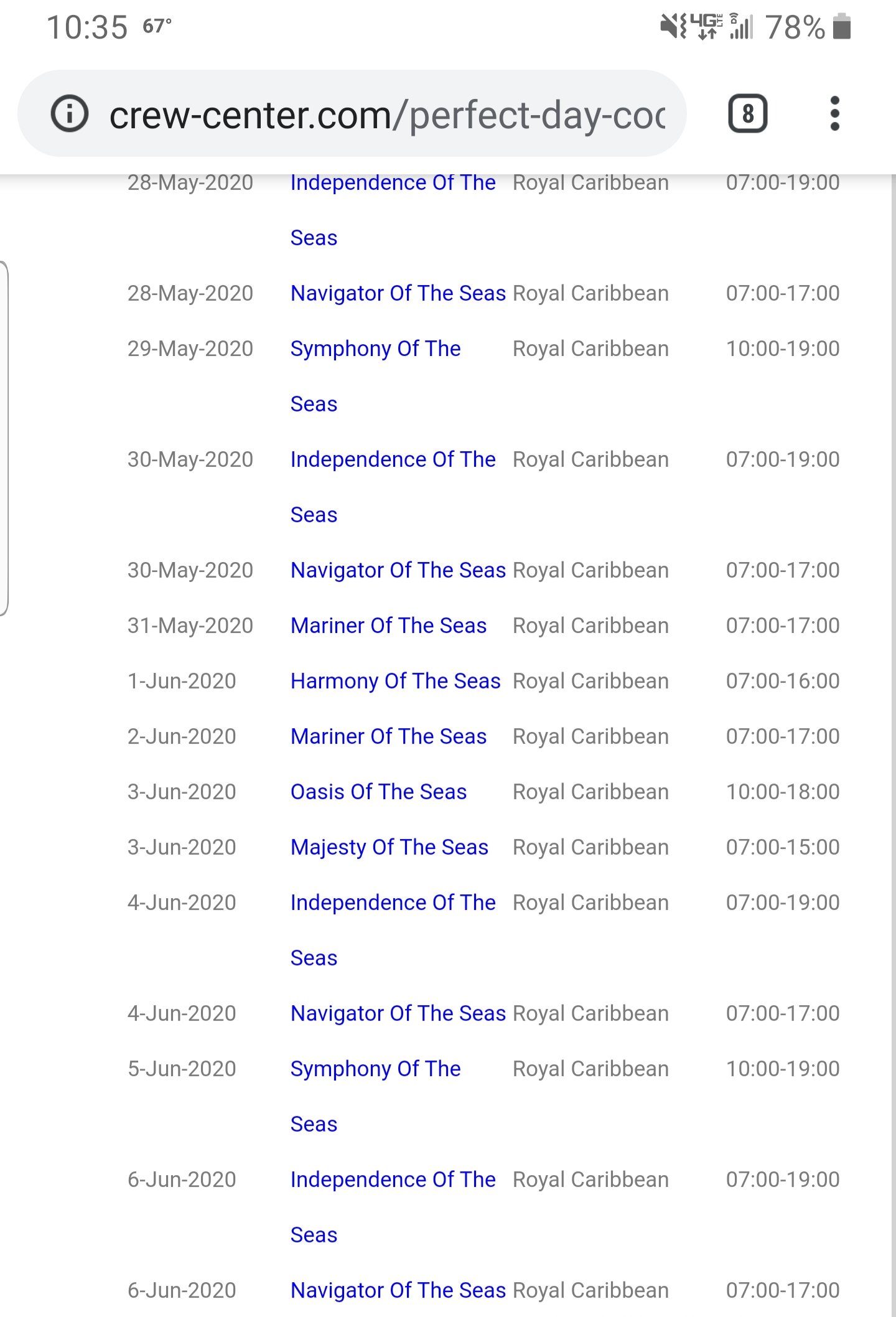Screen dimensions: 896x1317
Task: Open Symphony Of The Seas link for 29-May-2020
Action: click(375, 376)
